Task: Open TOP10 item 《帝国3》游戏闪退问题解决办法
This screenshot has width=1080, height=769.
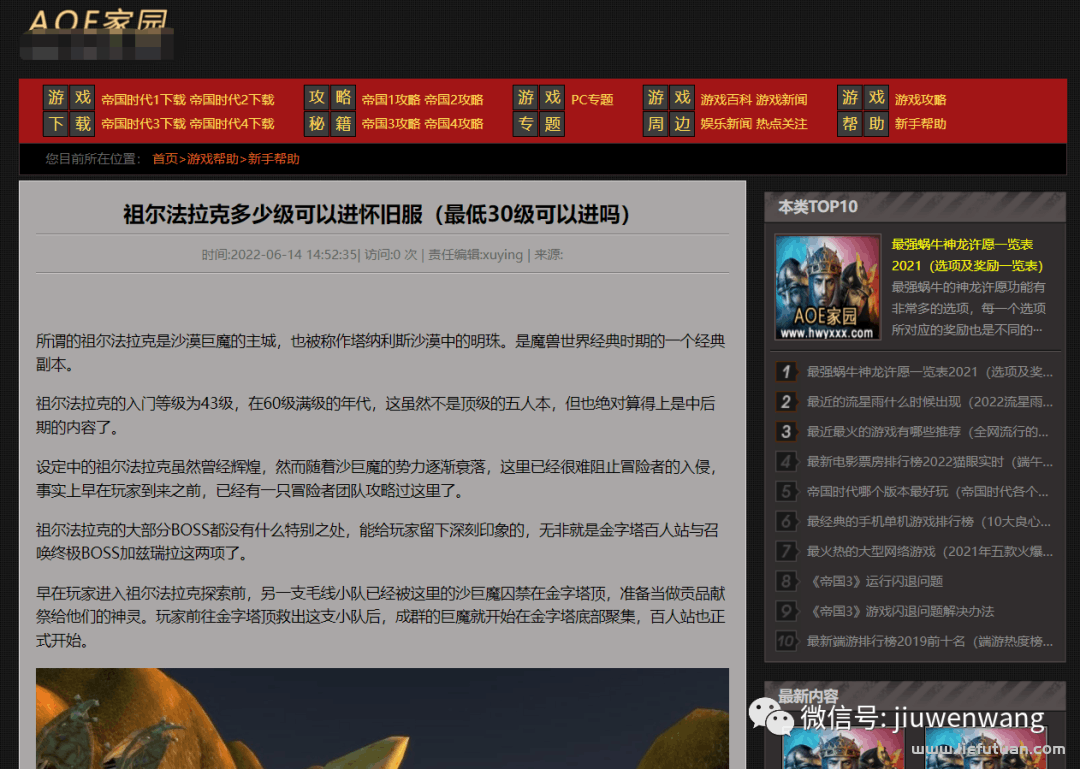Action: click(900, 612)
